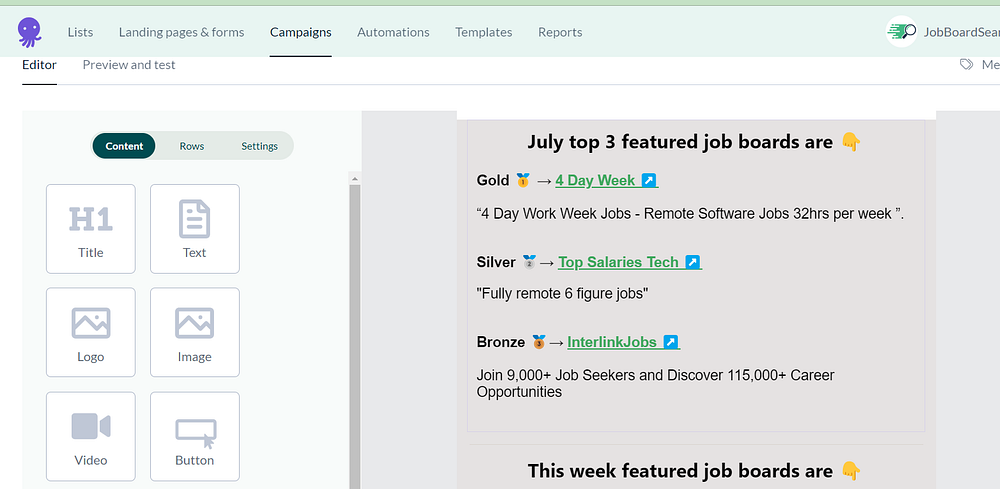Viewport: 1000px width, 489px height.
Task: Click the content panel scrollbar up arrow
Action: point(353,179)
